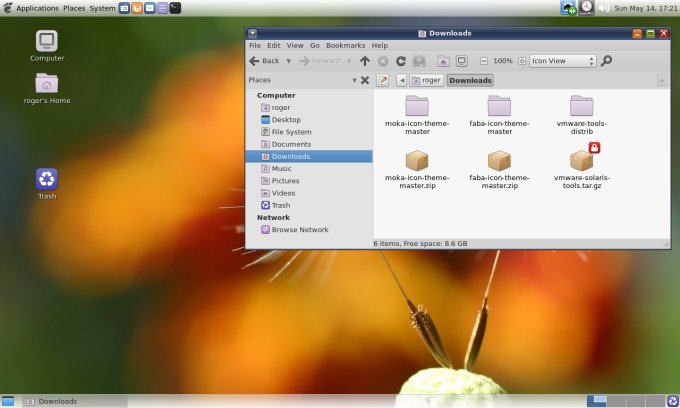This screenshot has height=408, width=680.
Task: Zoom out with the minus button
Action: (484, 61)
